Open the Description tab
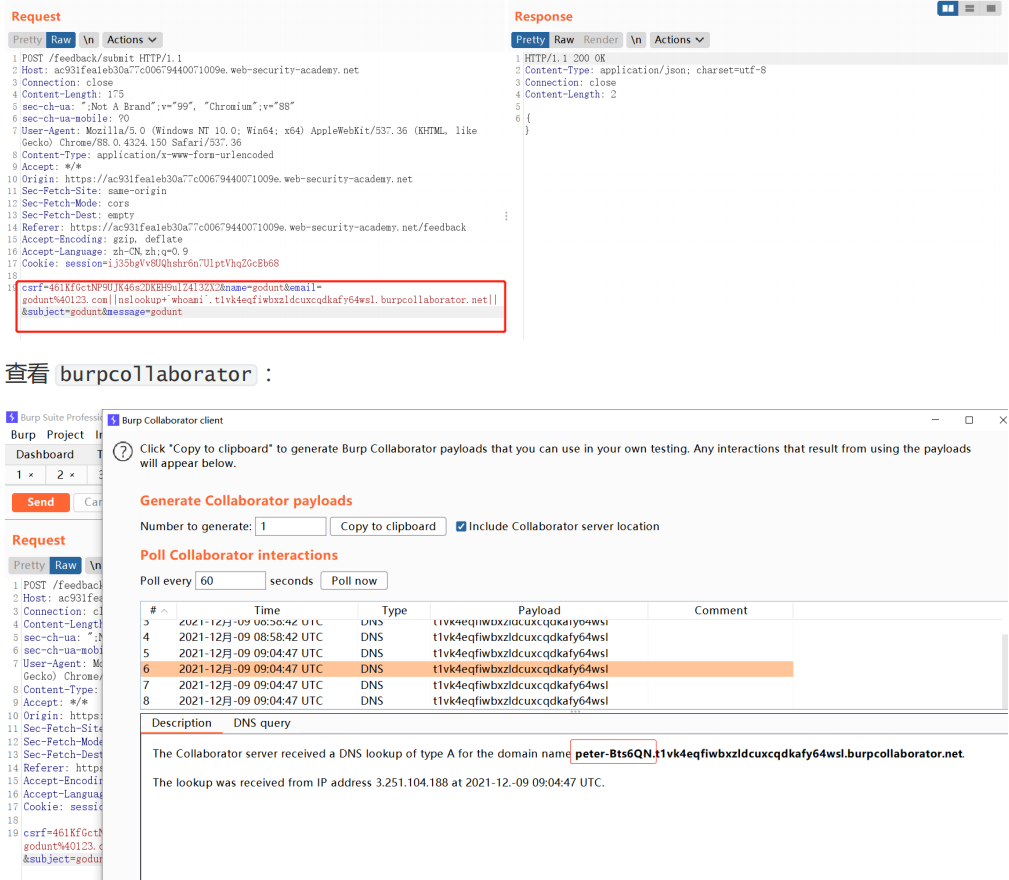This screenshot has width=1009, height=880. point(181,723)
